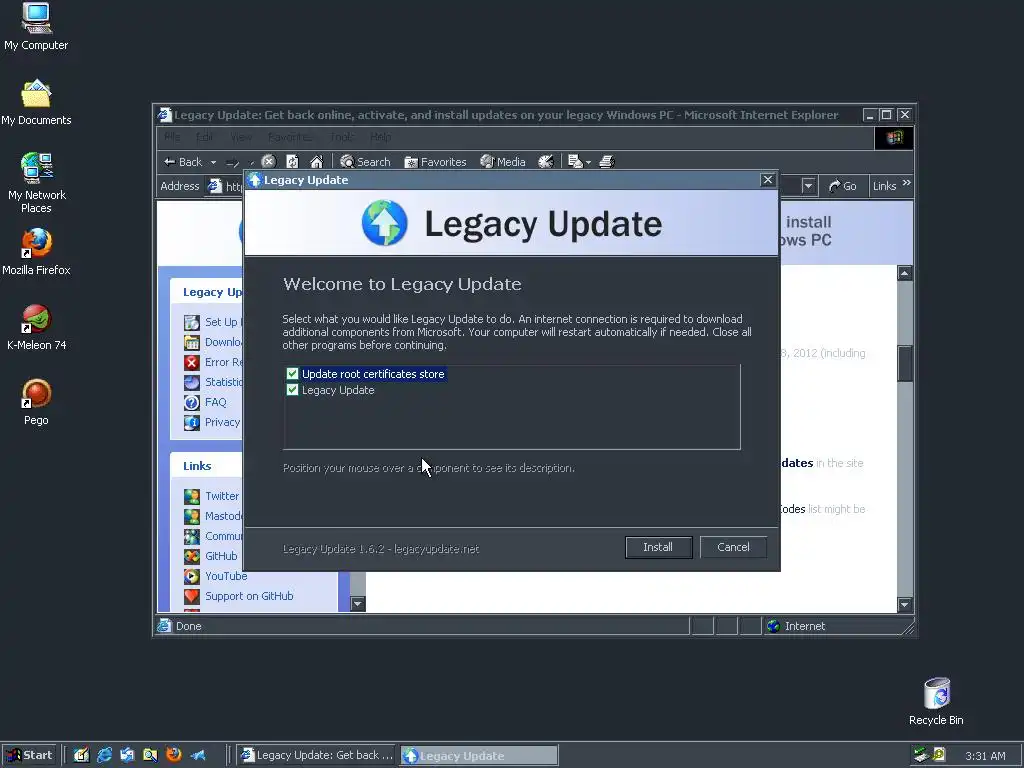Close the Legacy Update dialog
Image resolution: width=1024 pixels, height=768 pixels.
pyautogui.click(x=767, y=180)
